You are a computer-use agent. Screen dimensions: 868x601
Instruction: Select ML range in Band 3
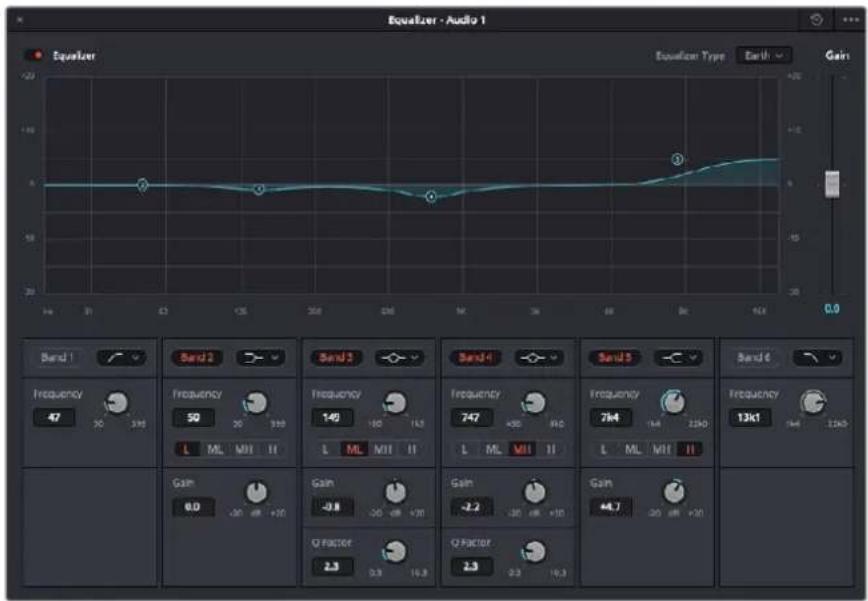354,449
